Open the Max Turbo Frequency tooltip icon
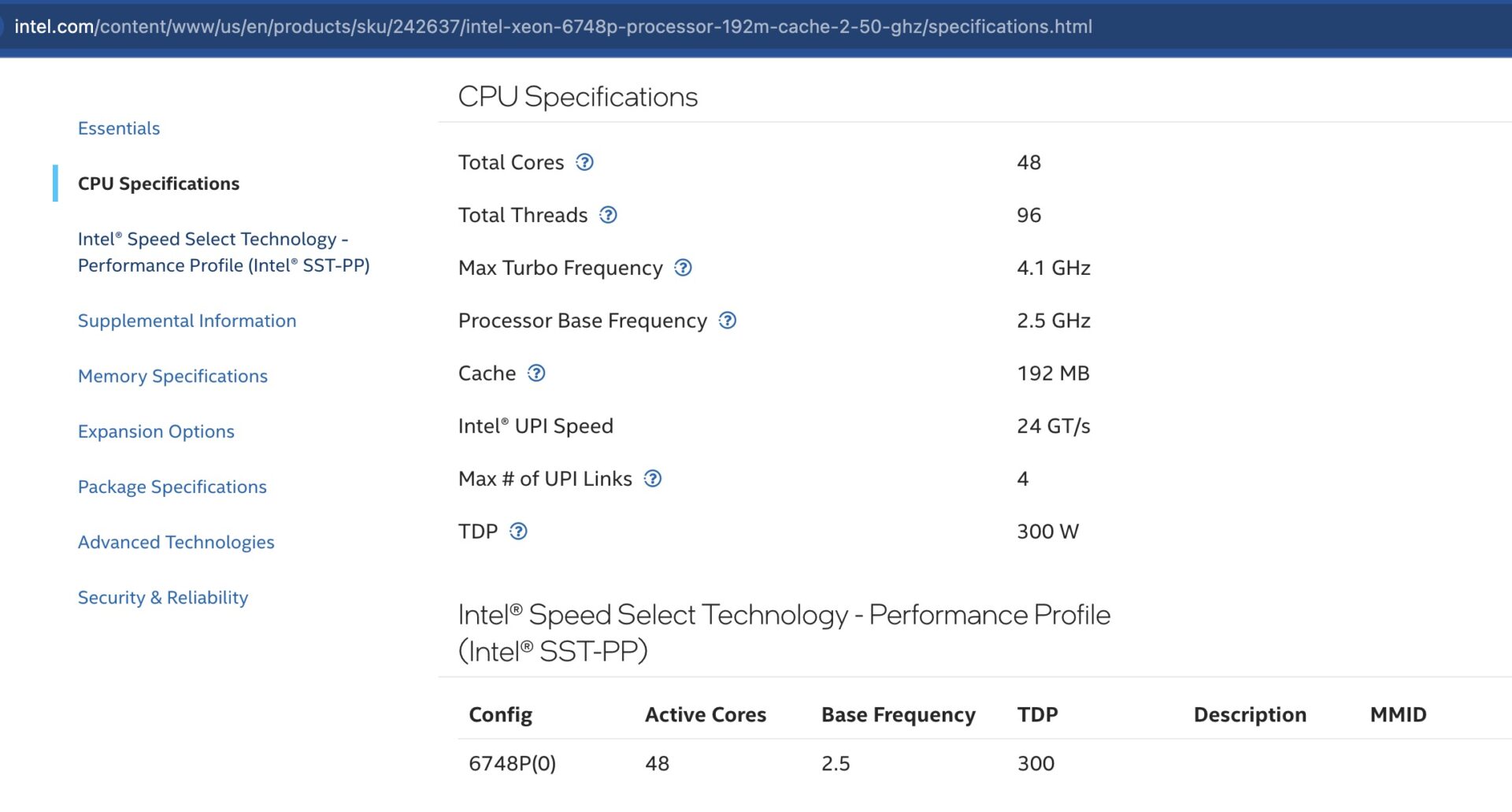The width and height of the screenshot is (1512, 812). point(684,269)
